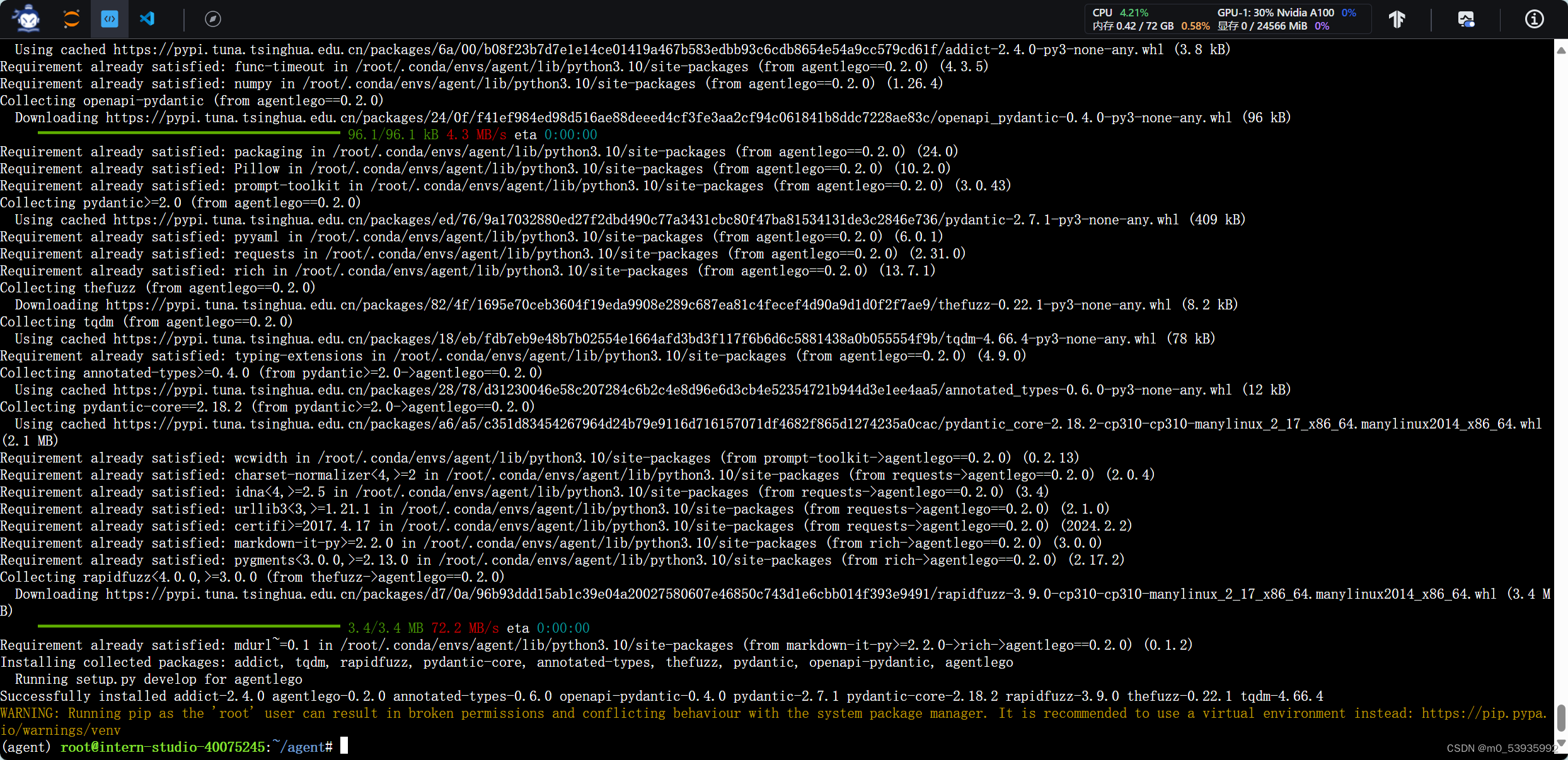Viewport: 1568px width, 760px height.
Task: Click the 显存 GPU memory readout
Action: pyautogui.click(x=1262, y=26)
